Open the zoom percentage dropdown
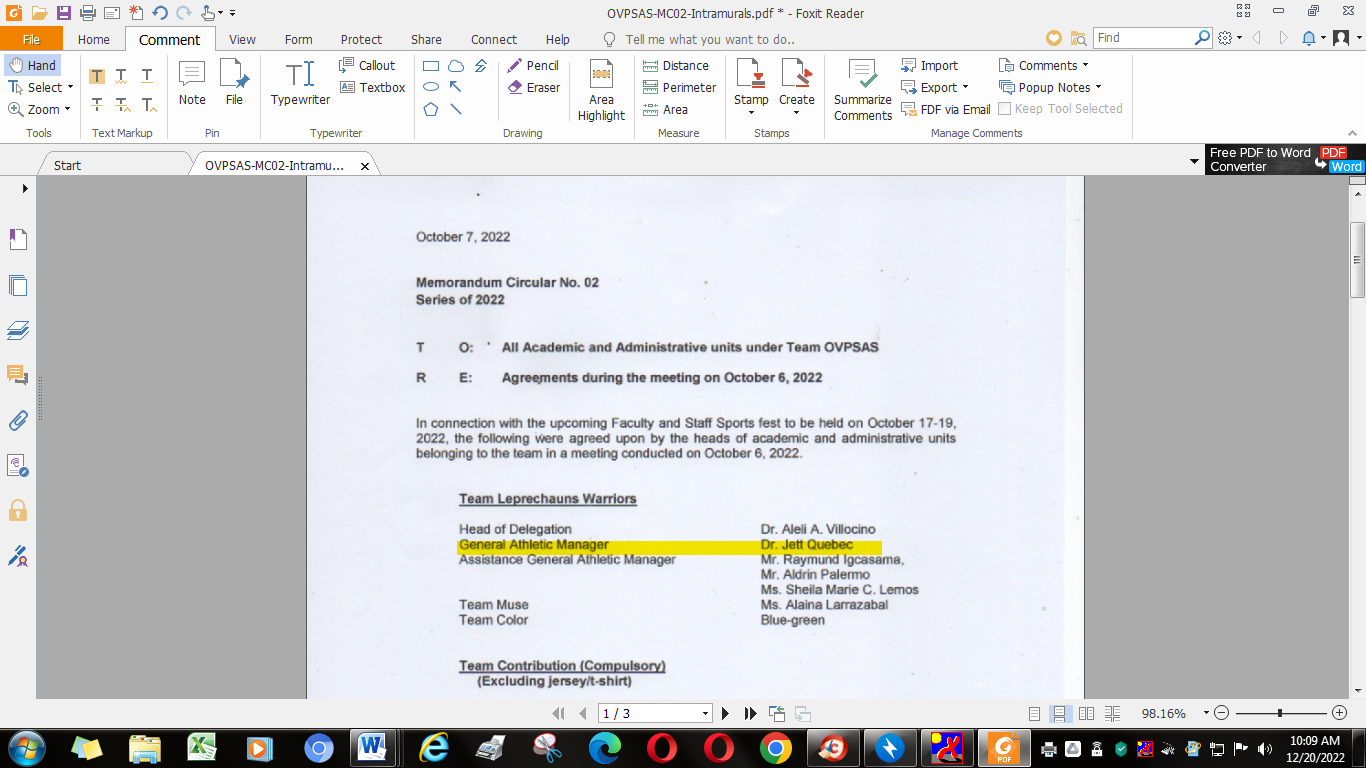Viewport: 1366px width, 768px height. (x=1206, y=714)
